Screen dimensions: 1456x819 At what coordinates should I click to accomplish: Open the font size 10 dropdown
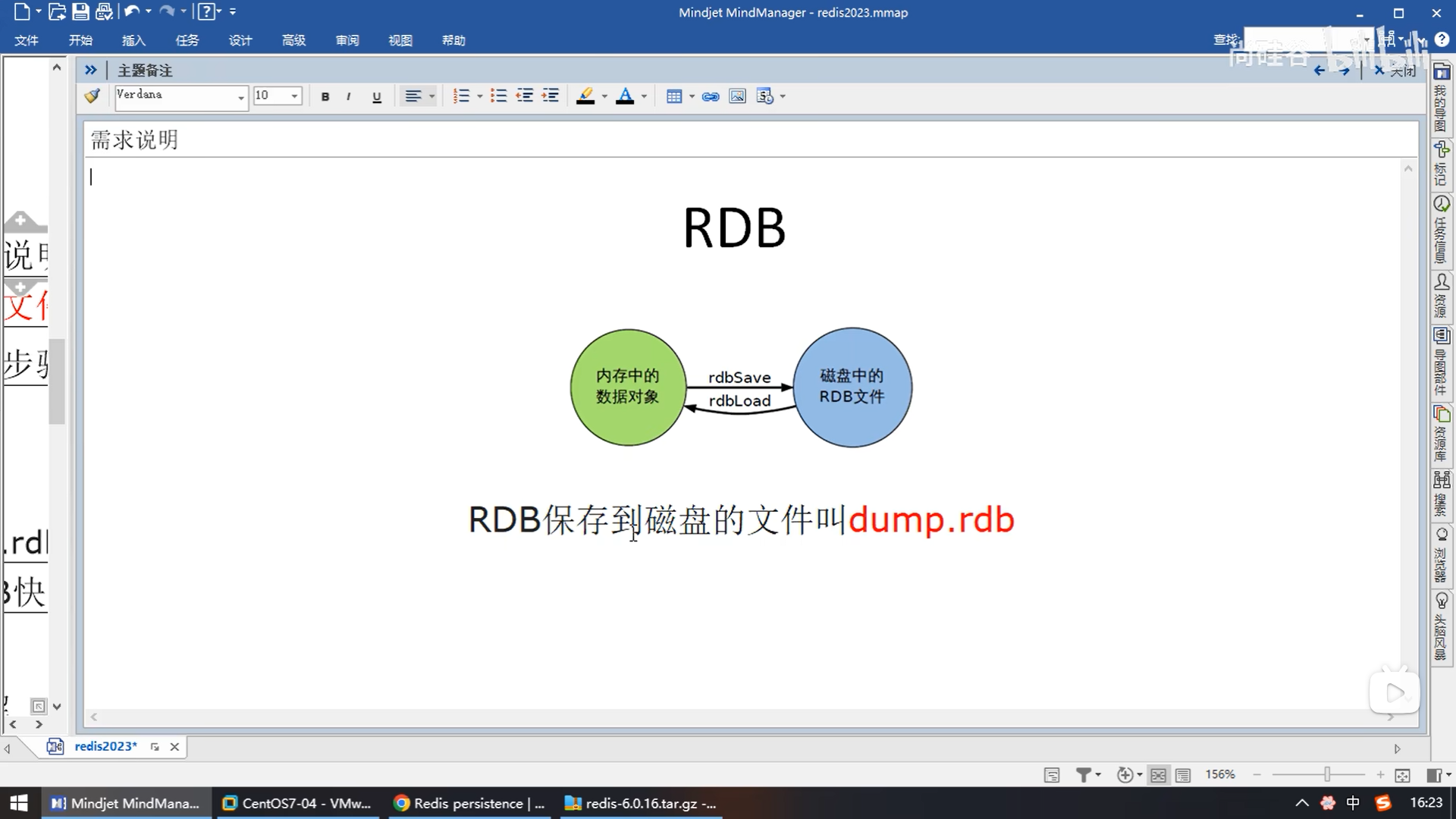(x=294, y=96)
